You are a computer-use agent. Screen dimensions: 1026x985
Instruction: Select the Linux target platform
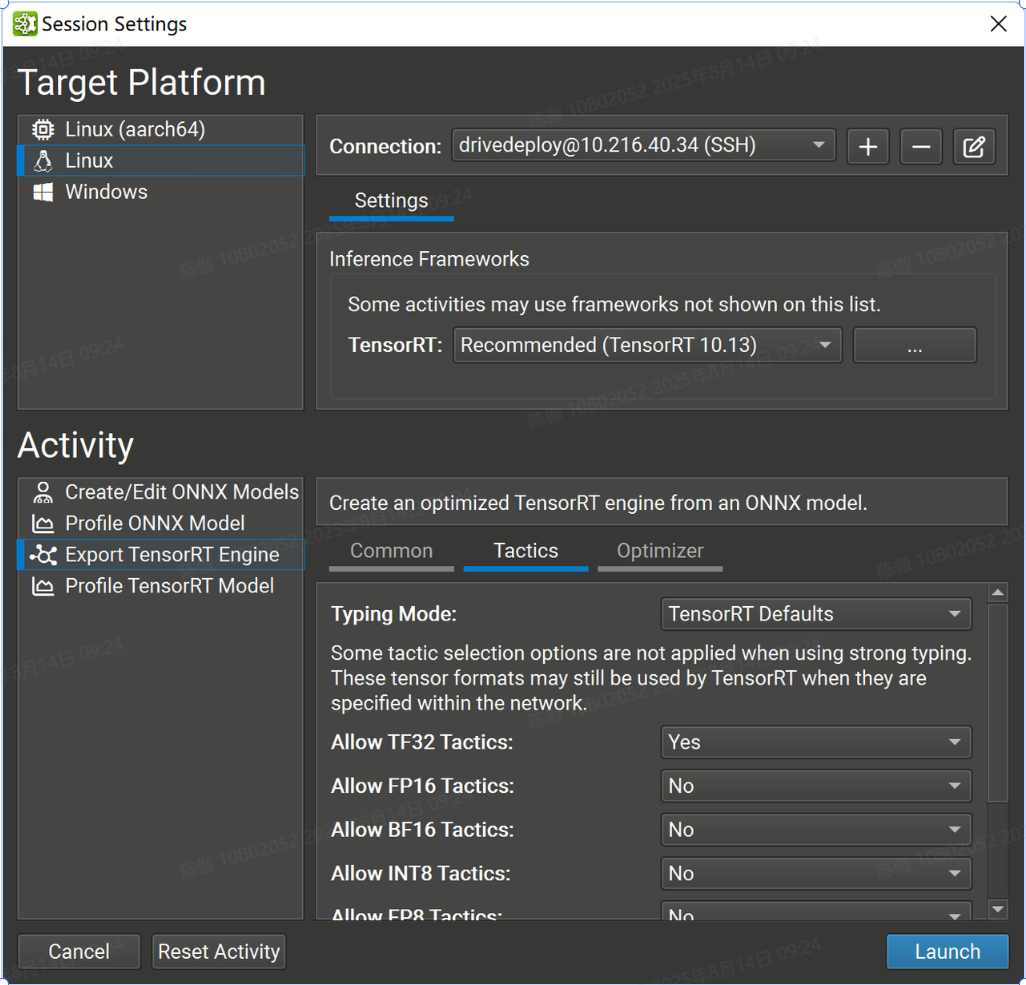point(160,160)
